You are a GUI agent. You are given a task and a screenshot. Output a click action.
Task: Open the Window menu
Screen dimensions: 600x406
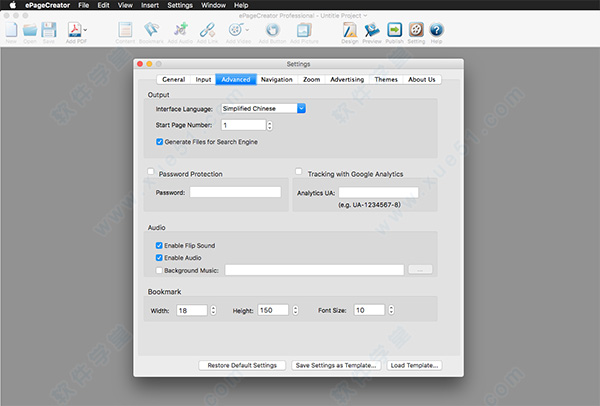(213, 5)
